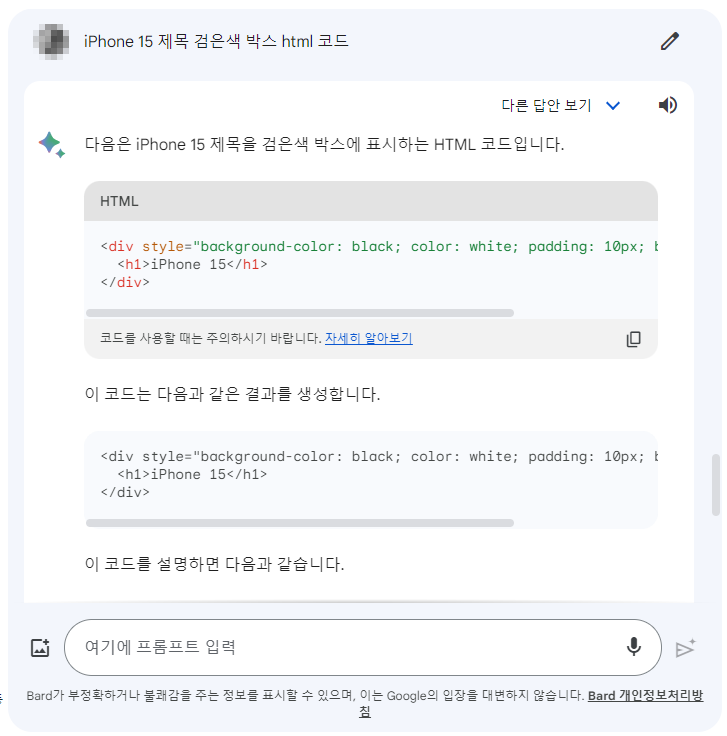Viewport: 727px width, 736px height.
Task: Click the microphone icon in prompt box
Action: click(x=634, y=647)
